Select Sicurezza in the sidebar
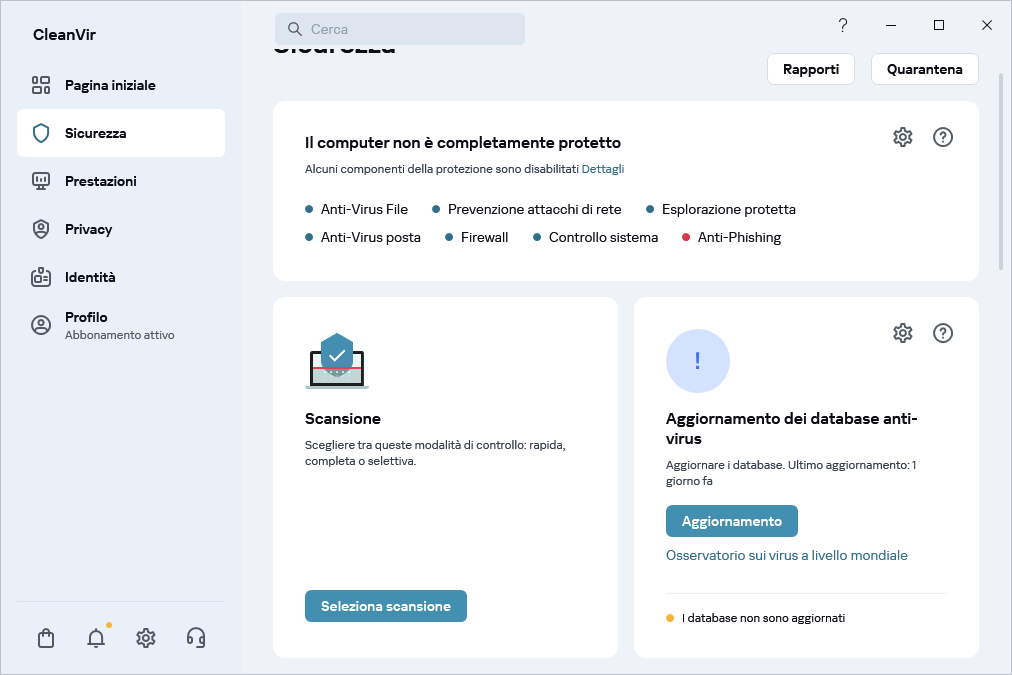Viewport: 1012px width, 675px height. click(121, 133)
